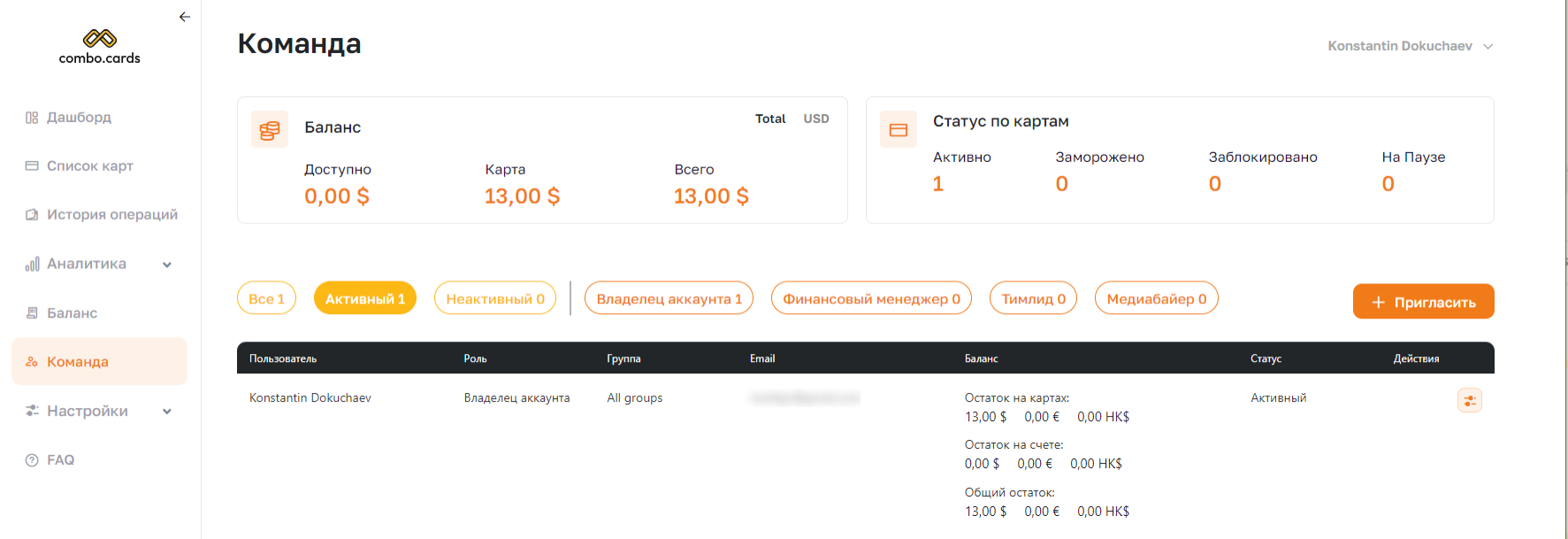Click the Всего 13,00 $ value
This screenshot has width=1568, height=539.
click(711, 196)
